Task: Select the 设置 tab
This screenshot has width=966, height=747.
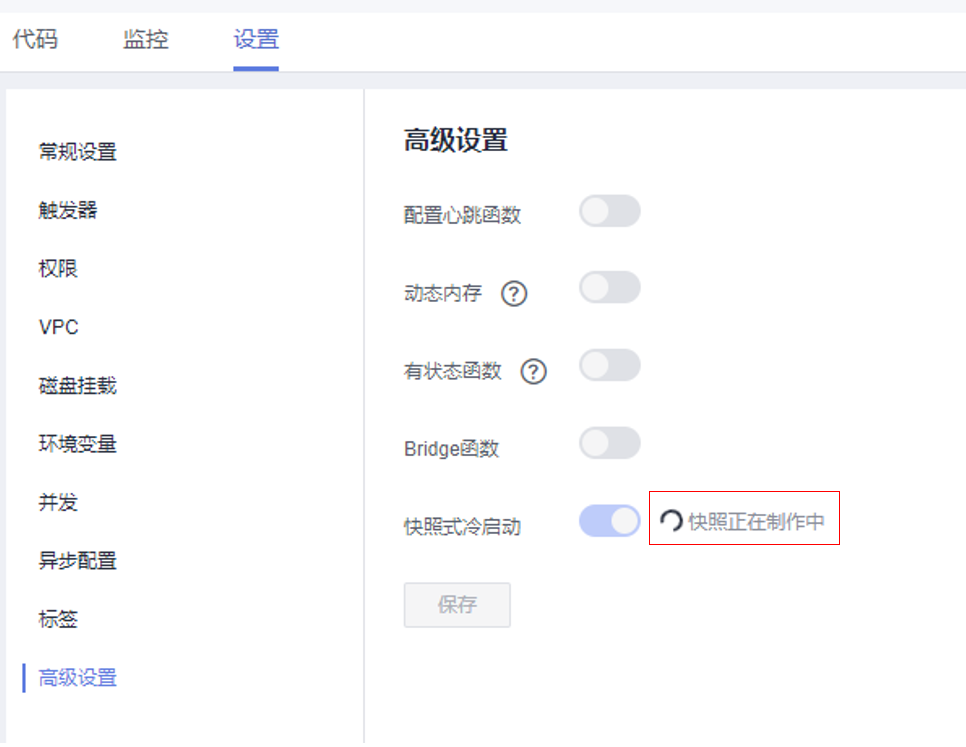Action: pos(256,40)
